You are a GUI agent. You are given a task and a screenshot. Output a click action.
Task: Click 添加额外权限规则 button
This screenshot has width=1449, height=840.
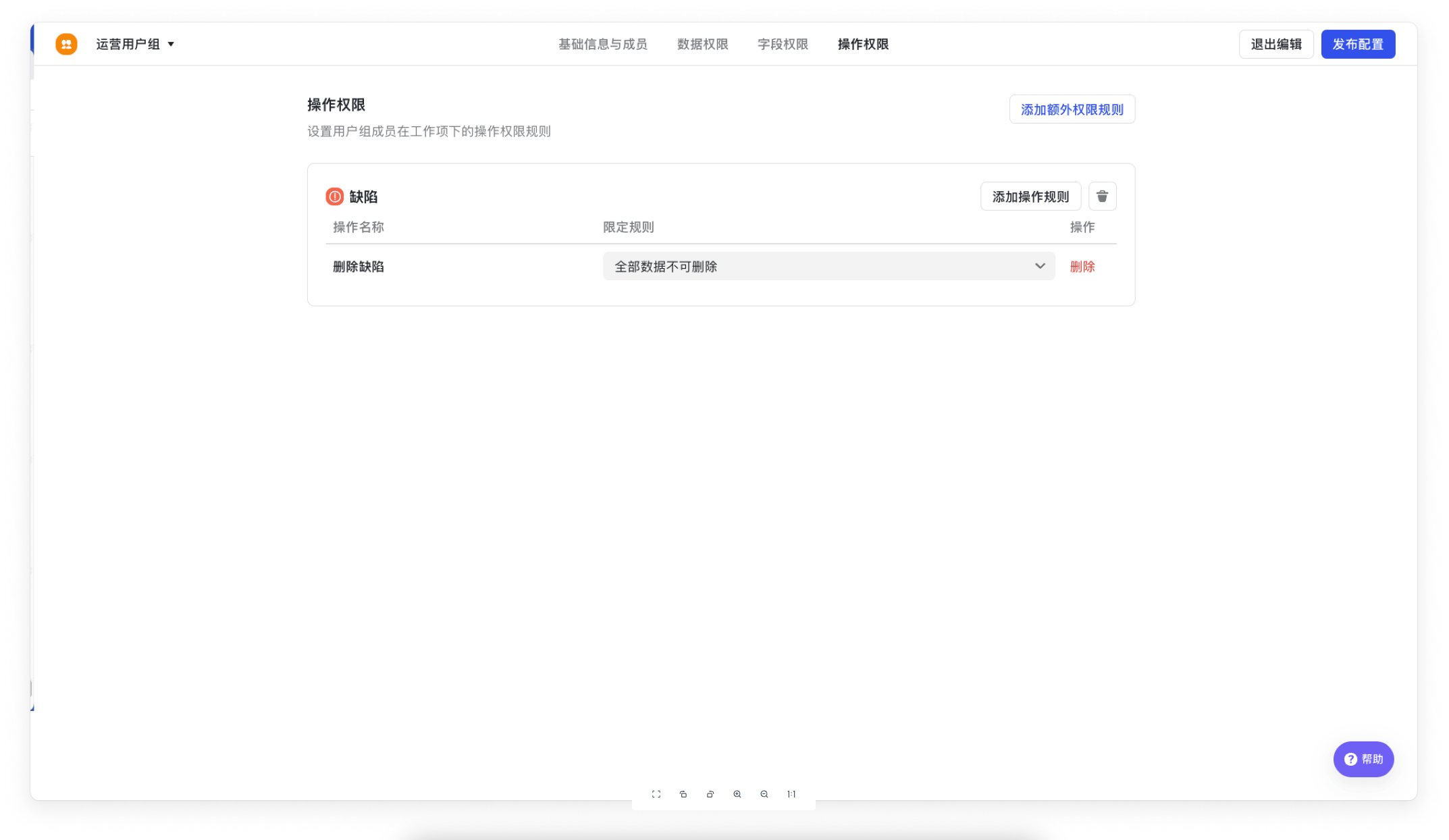pos(1072,109)
